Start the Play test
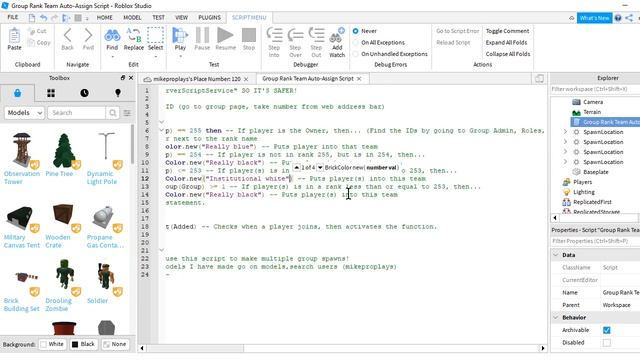This screenshot has height=360, width=640. [180, 36]
